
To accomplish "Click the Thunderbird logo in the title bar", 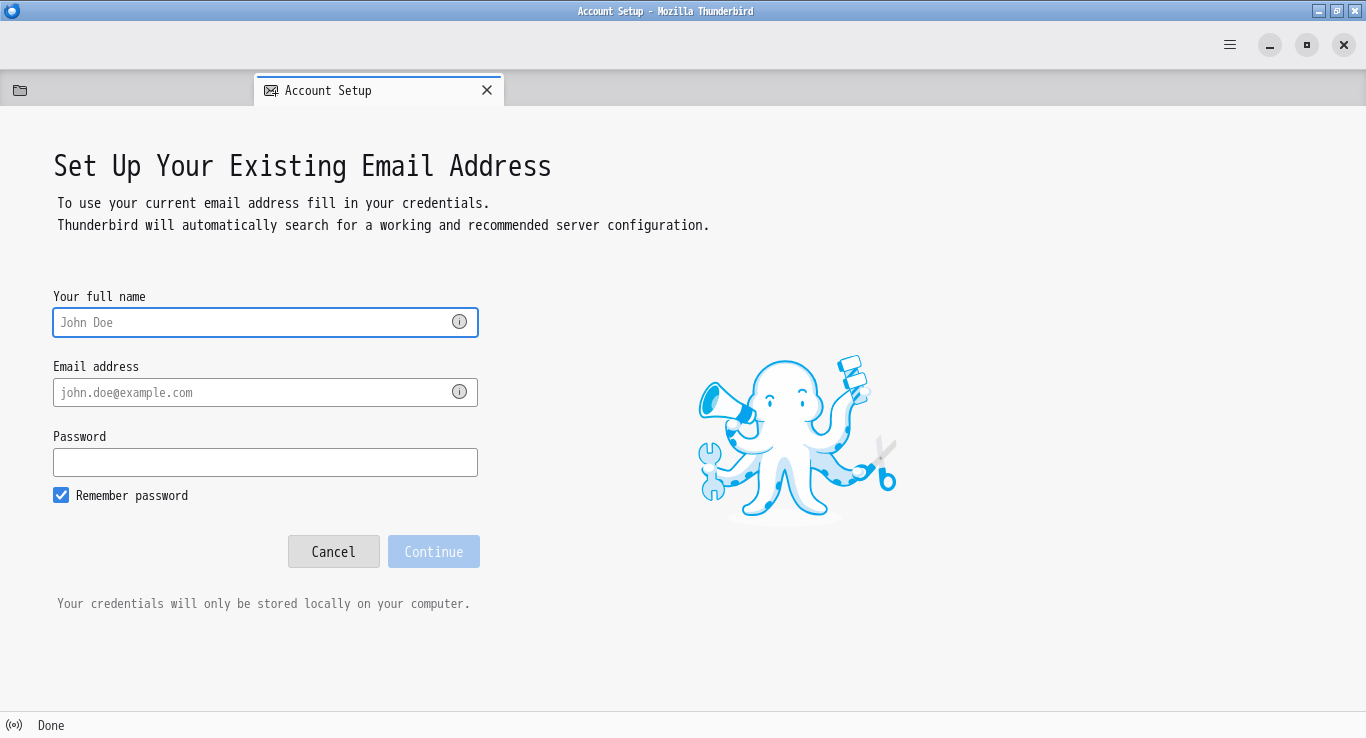I will pos(10,11).
